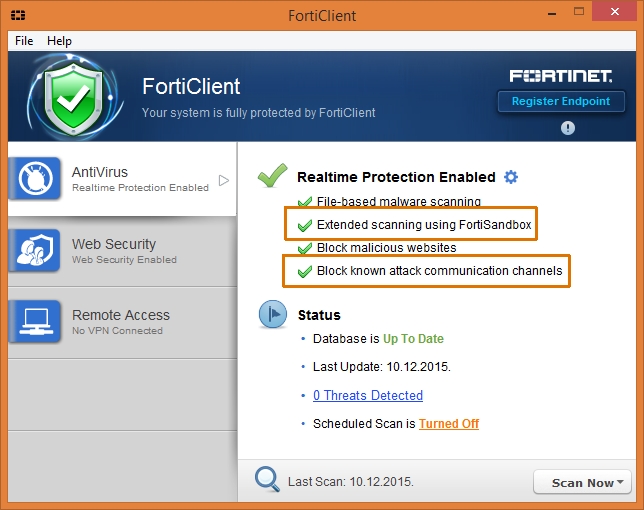Open the 0 Threats Detected link
The image size is (644, 510).
[x=368, y=395]
